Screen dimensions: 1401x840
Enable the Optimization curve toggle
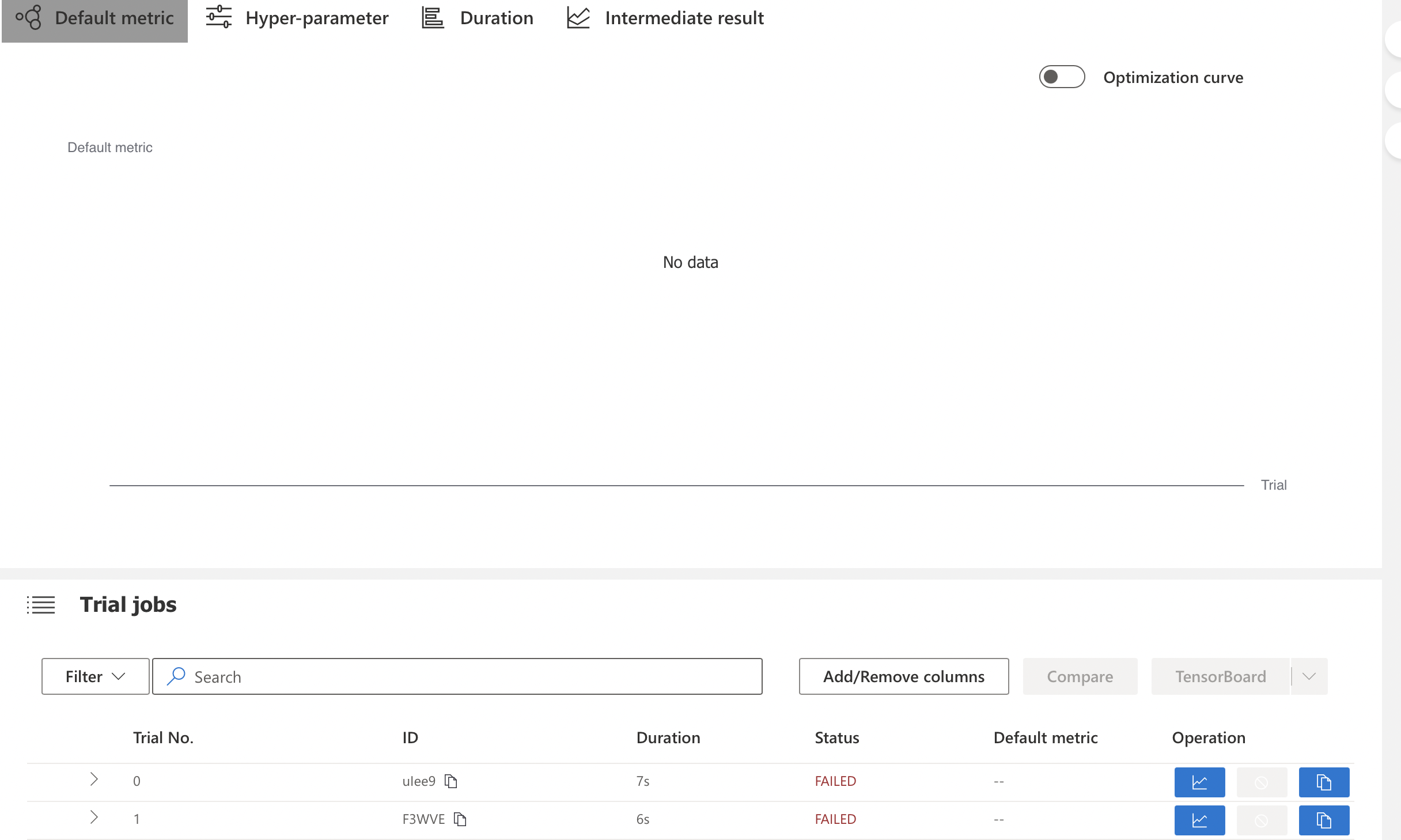tap(1062, 76)
